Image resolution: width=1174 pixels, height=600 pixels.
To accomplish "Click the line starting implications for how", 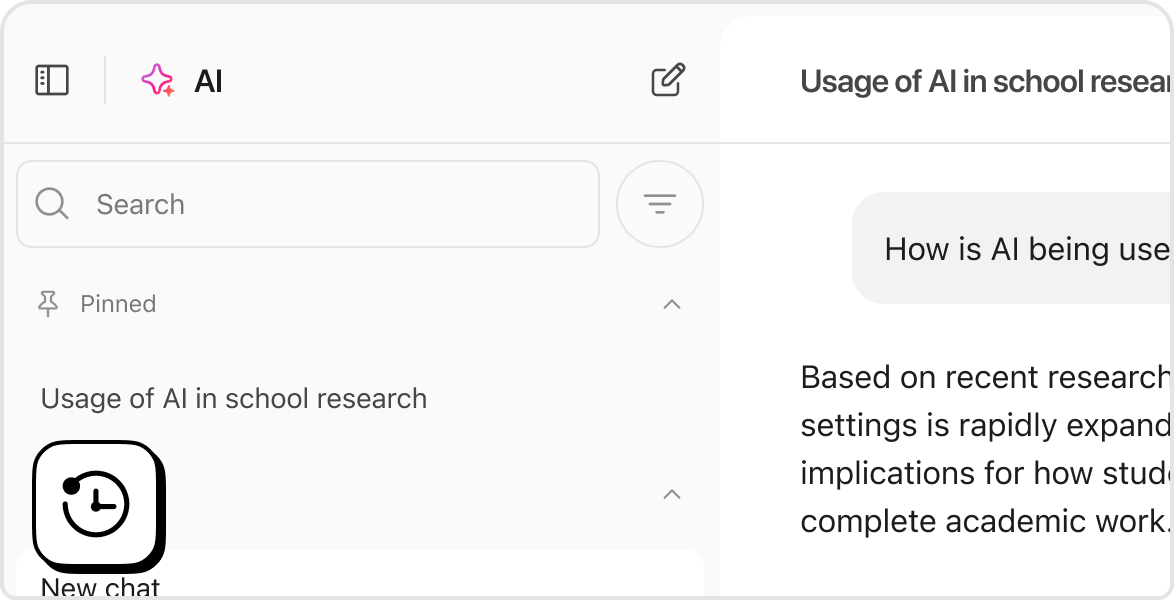I will [985, 473].
